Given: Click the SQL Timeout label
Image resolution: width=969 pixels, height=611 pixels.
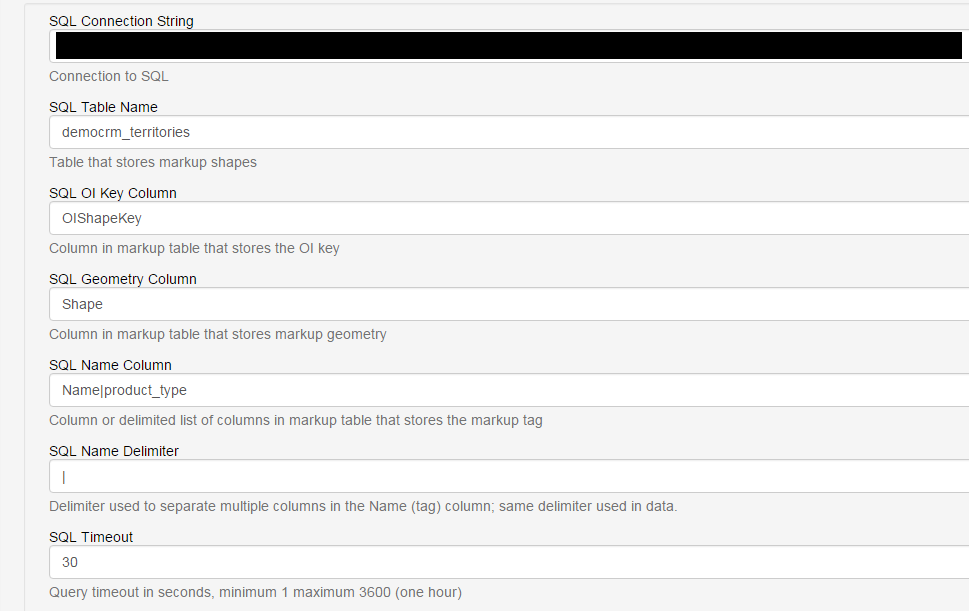Looking at the screenshot, I should (x=91, y=537).
